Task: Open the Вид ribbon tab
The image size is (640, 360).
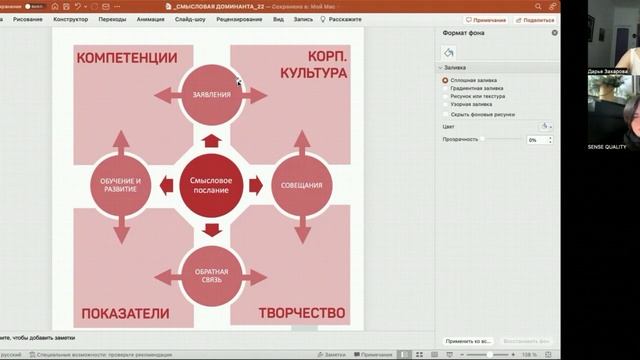Action: click(x=278, y=19)
